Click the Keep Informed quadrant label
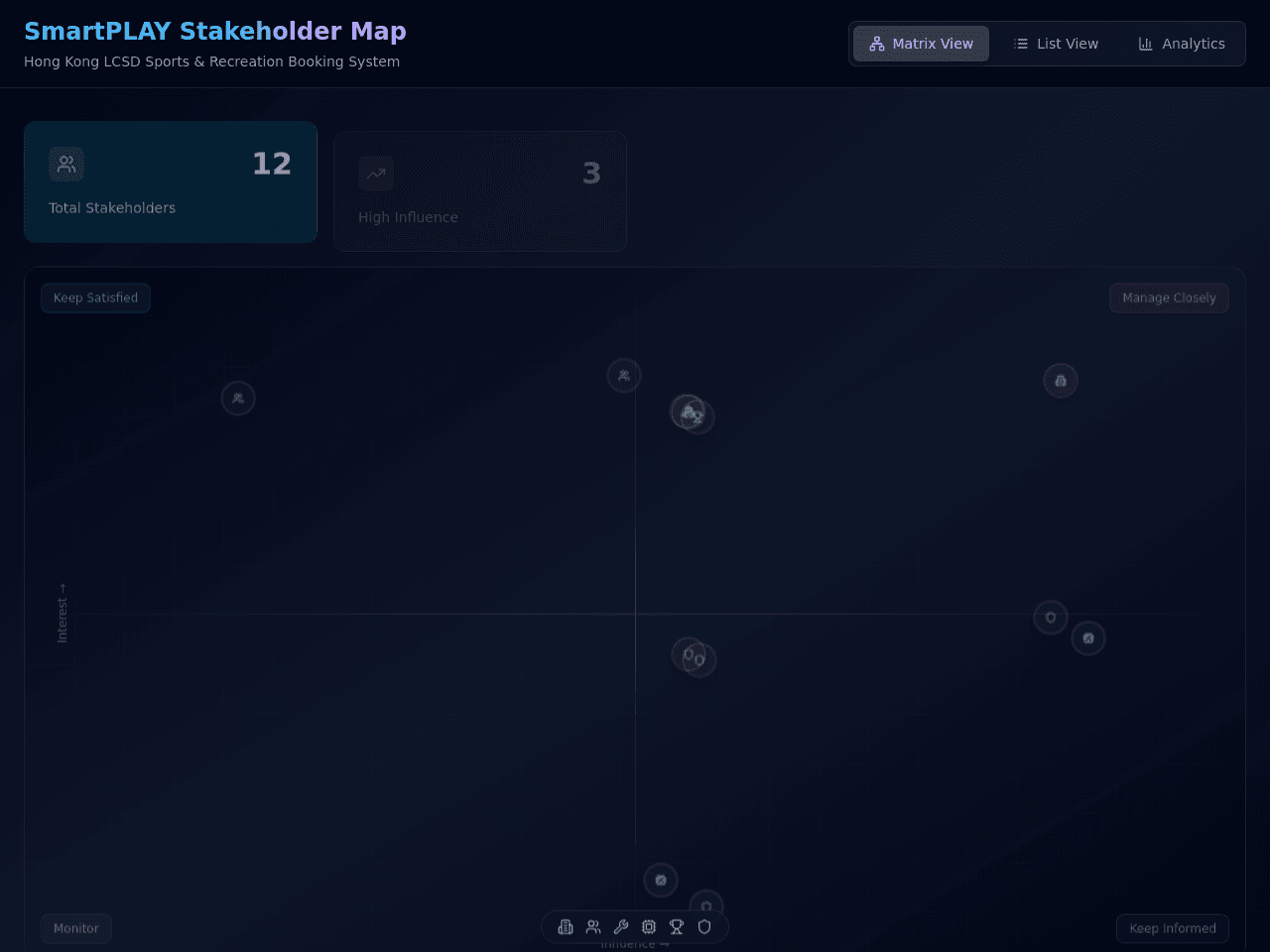Viewport: 1270px width, 952px height. pos(1173,928)
